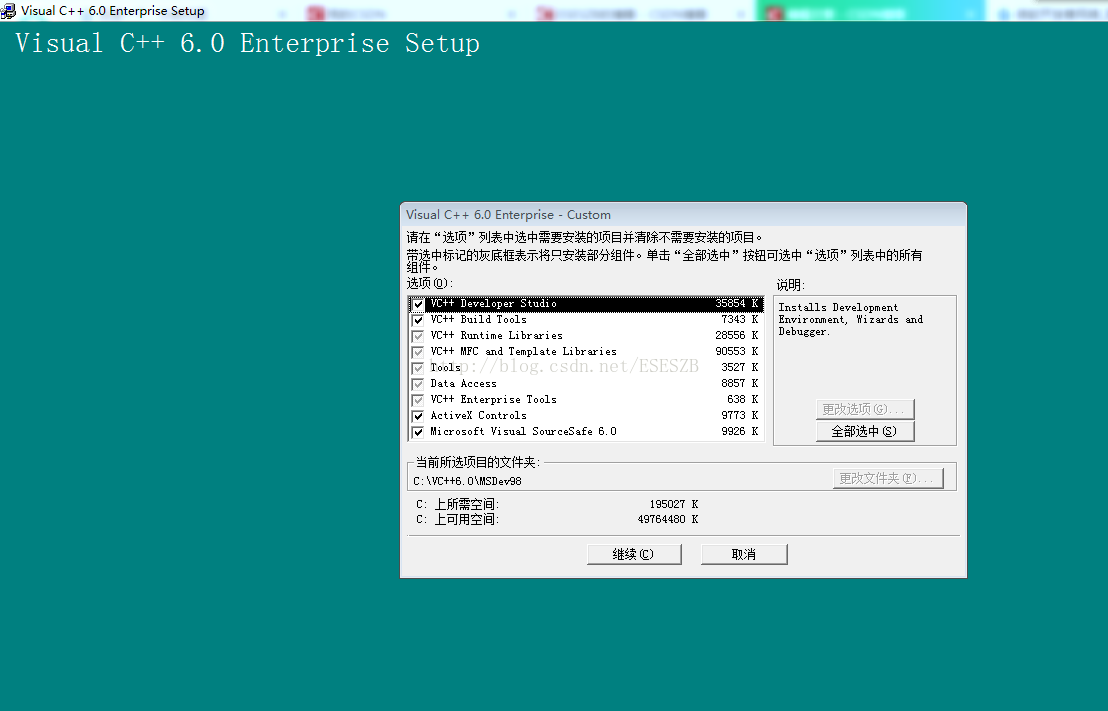The image size is (1108, 711).
Task: Click the size value 35854 K
Action: [736, 303]
